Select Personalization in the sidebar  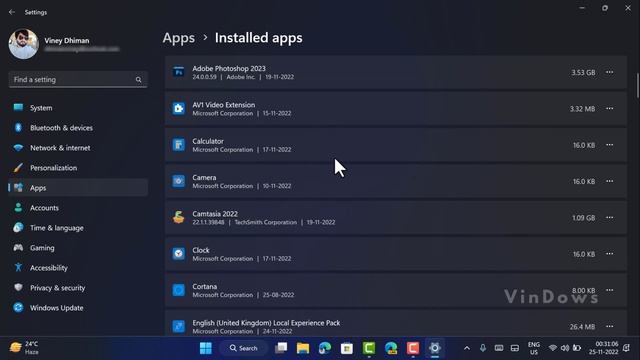pos(78,168)
